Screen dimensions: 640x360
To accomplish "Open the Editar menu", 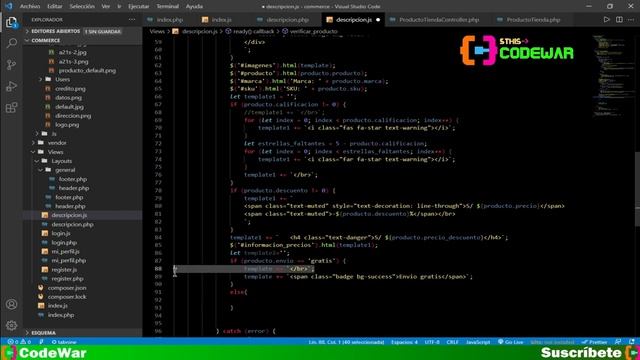I will click(x=55, y=6).
